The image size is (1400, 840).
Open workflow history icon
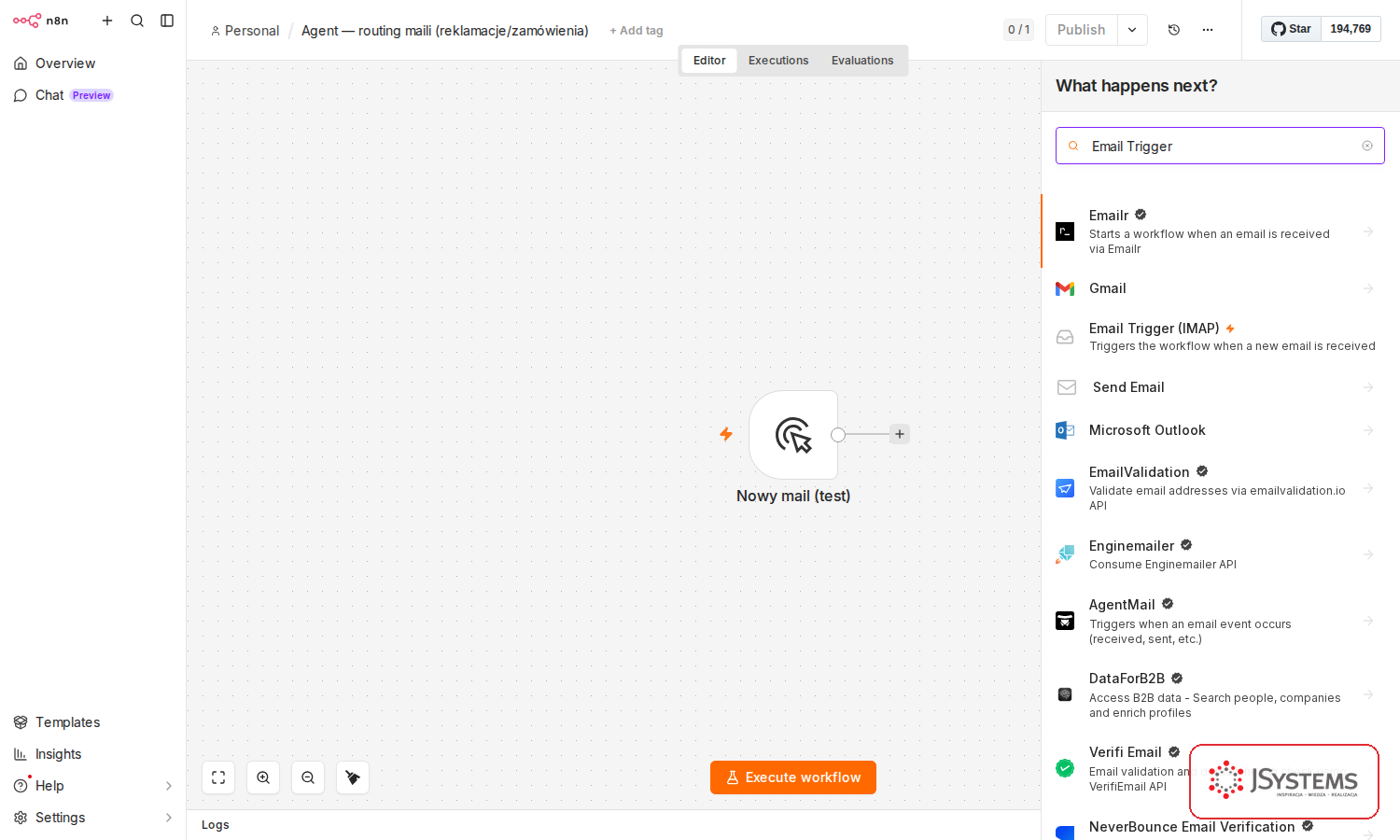[1174, 30]
